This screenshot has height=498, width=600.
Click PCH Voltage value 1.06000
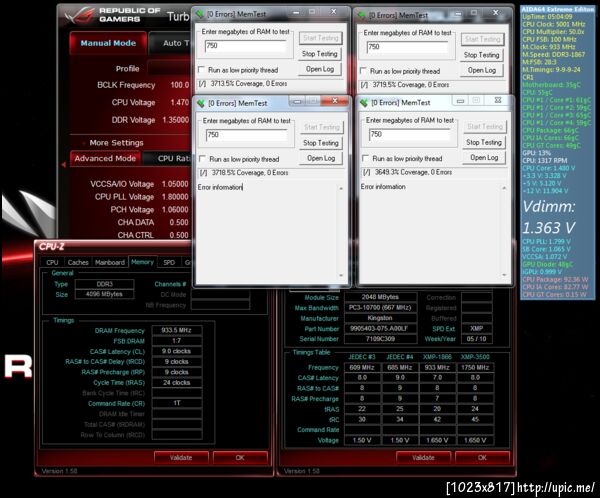point(175,209)
